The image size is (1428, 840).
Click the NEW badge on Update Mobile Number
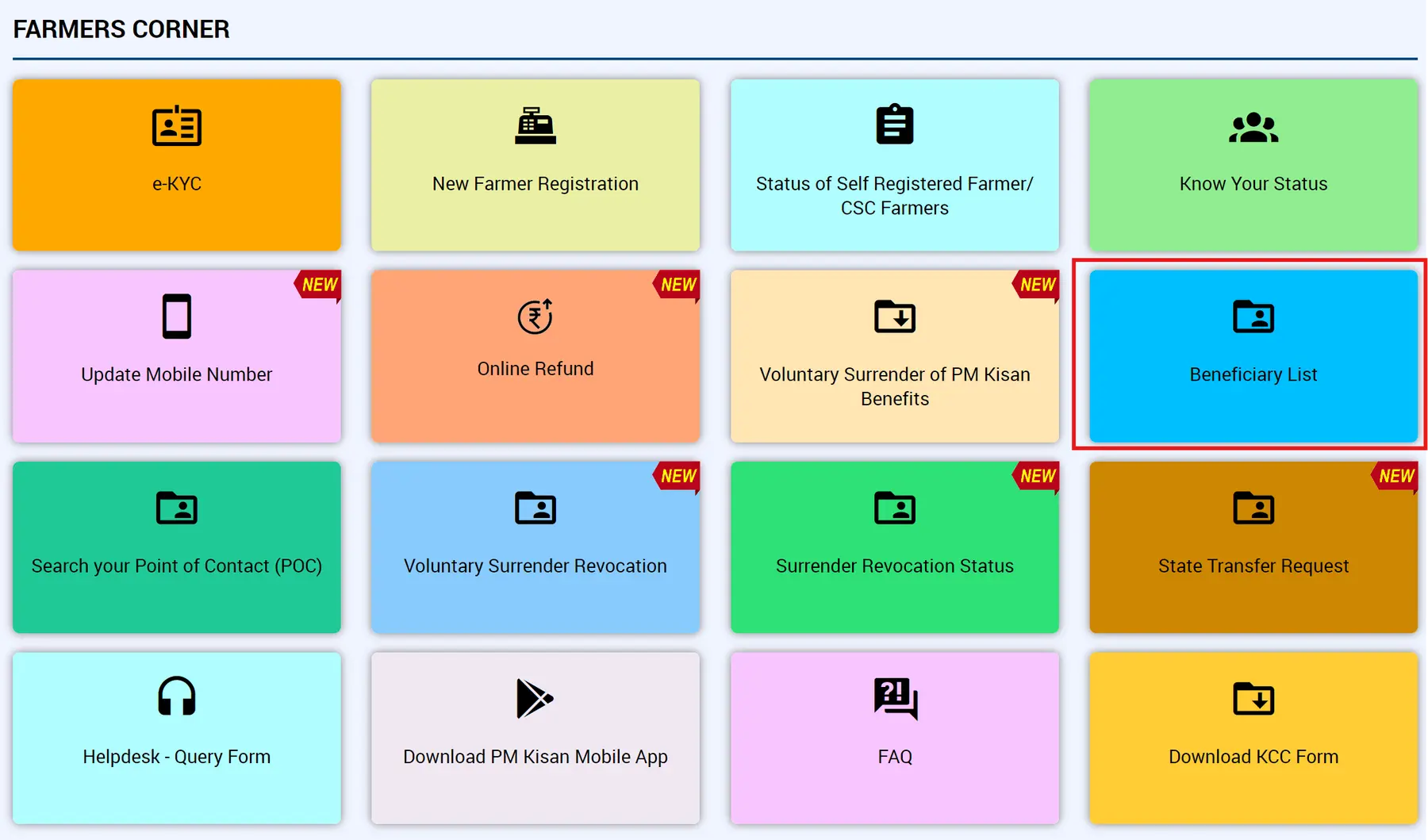tap(319, 285)
